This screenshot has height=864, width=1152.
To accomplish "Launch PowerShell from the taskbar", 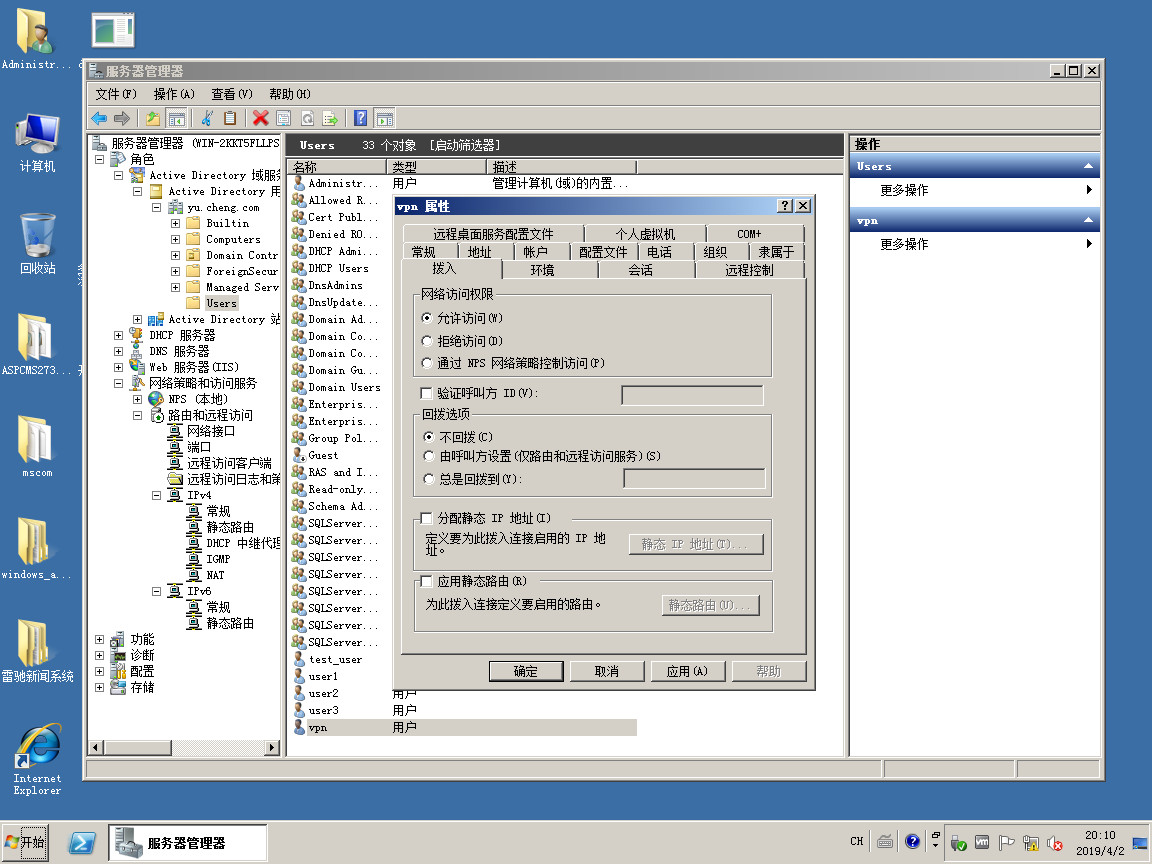I will (x=82, y=843).
